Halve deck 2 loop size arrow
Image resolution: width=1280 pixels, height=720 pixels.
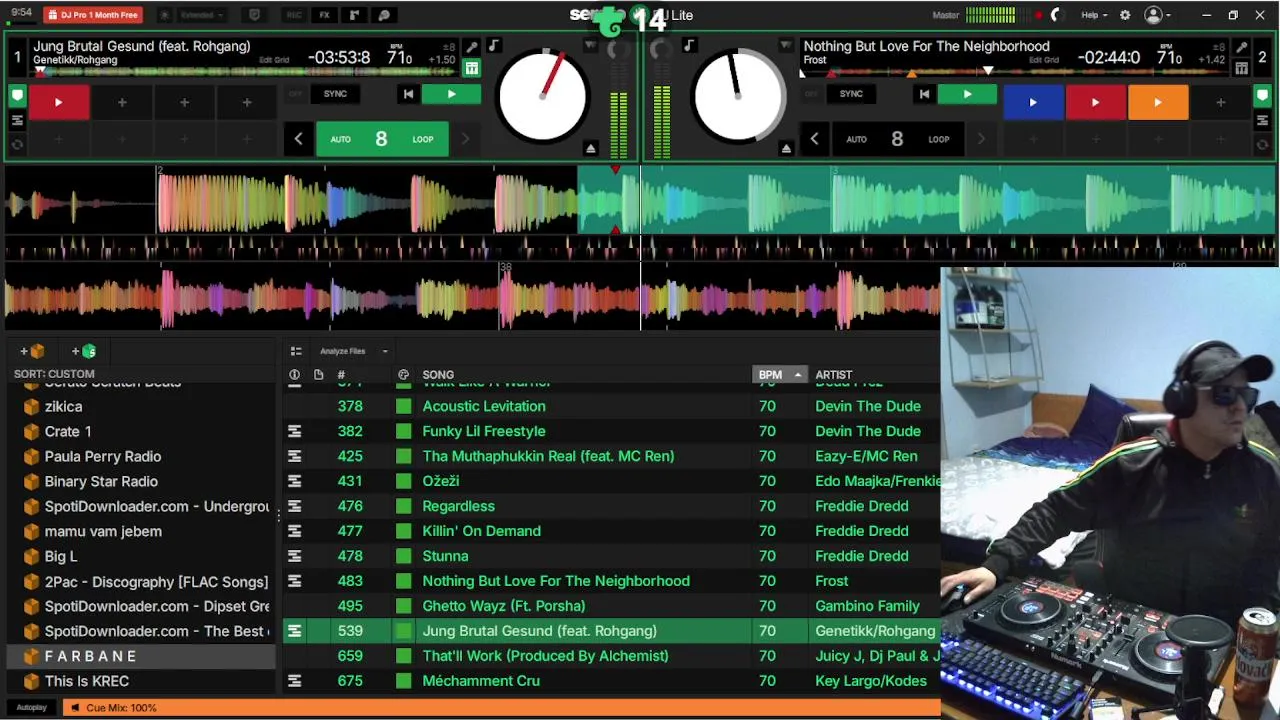(814, 139)
